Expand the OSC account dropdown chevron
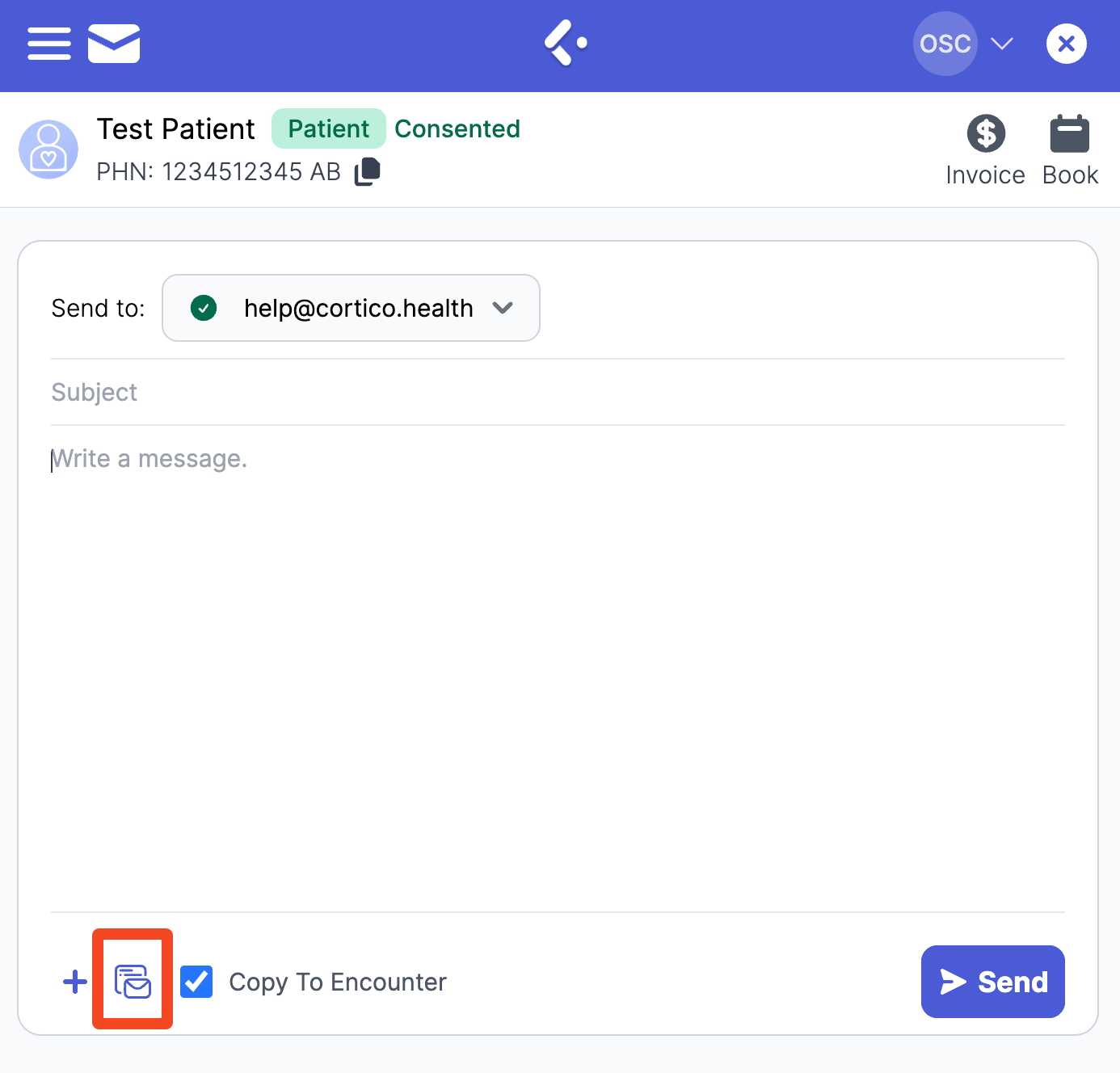This screenshot has height=1073, width=1120. pos(1002,44)
